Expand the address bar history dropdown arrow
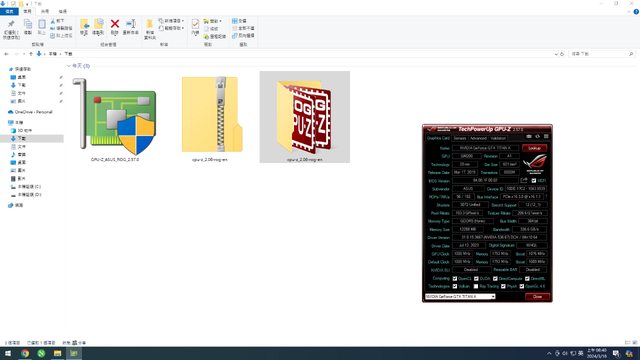640x360 pixels. [x=557, y=54]
